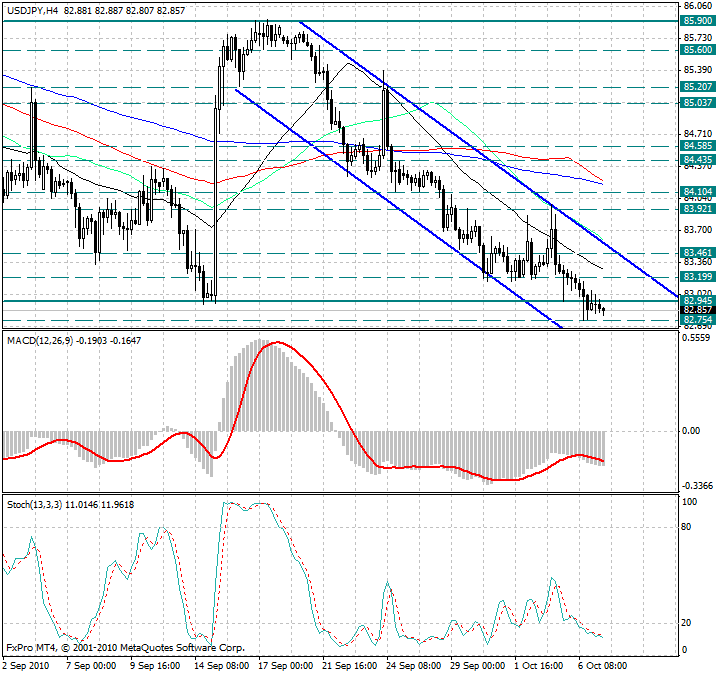Click the 85.207 price level label
Screen dimensions: 716x673
point(697,87)
